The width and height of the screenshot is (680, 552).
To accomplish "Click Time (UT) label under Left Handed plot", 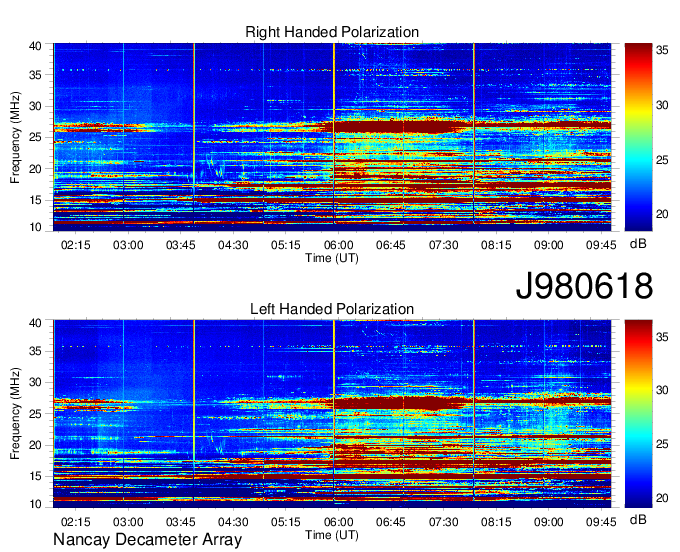I will pos(332,535).
